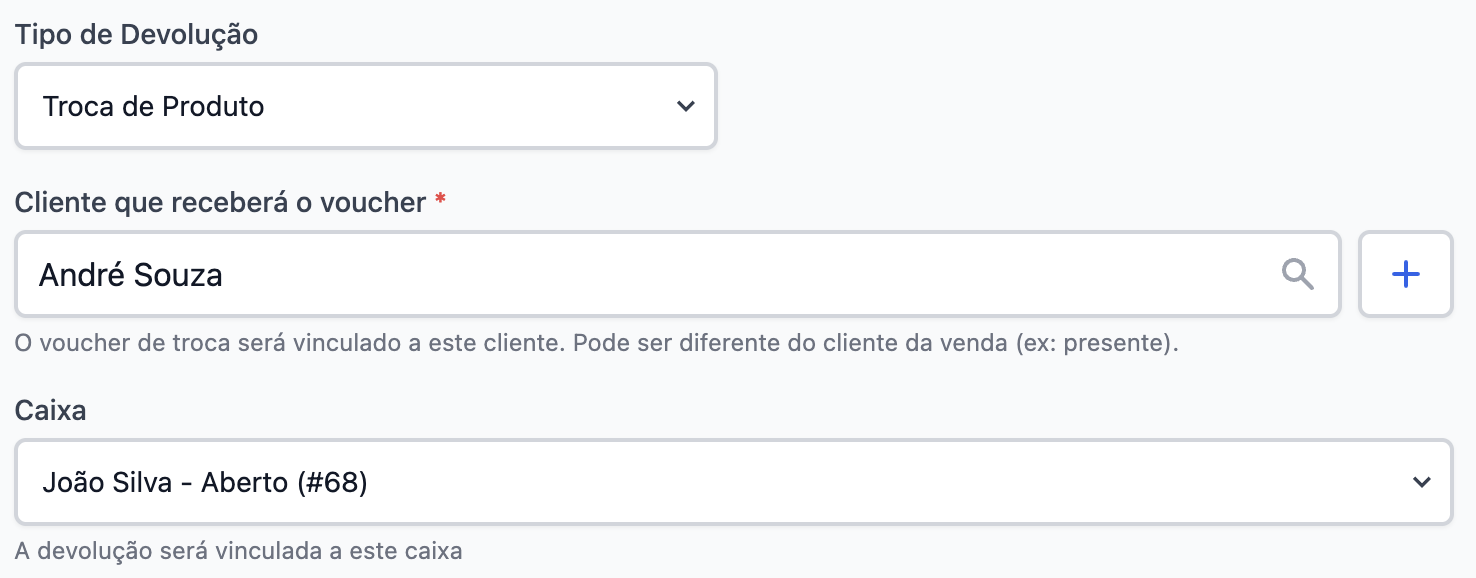Click the chevron arrow of Caixa select
The width and height of the screenshot is (1476, 578).
(x=1421, y=482)
